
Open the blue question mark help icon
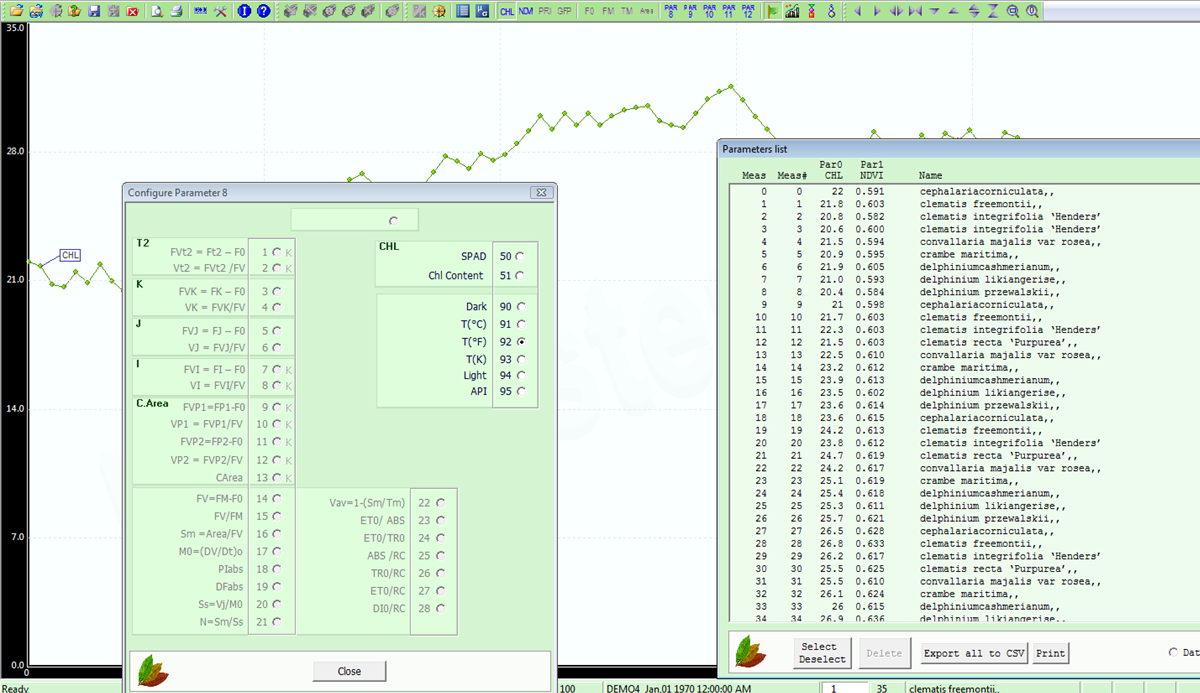pyautogui.click(x=263, y=11)
